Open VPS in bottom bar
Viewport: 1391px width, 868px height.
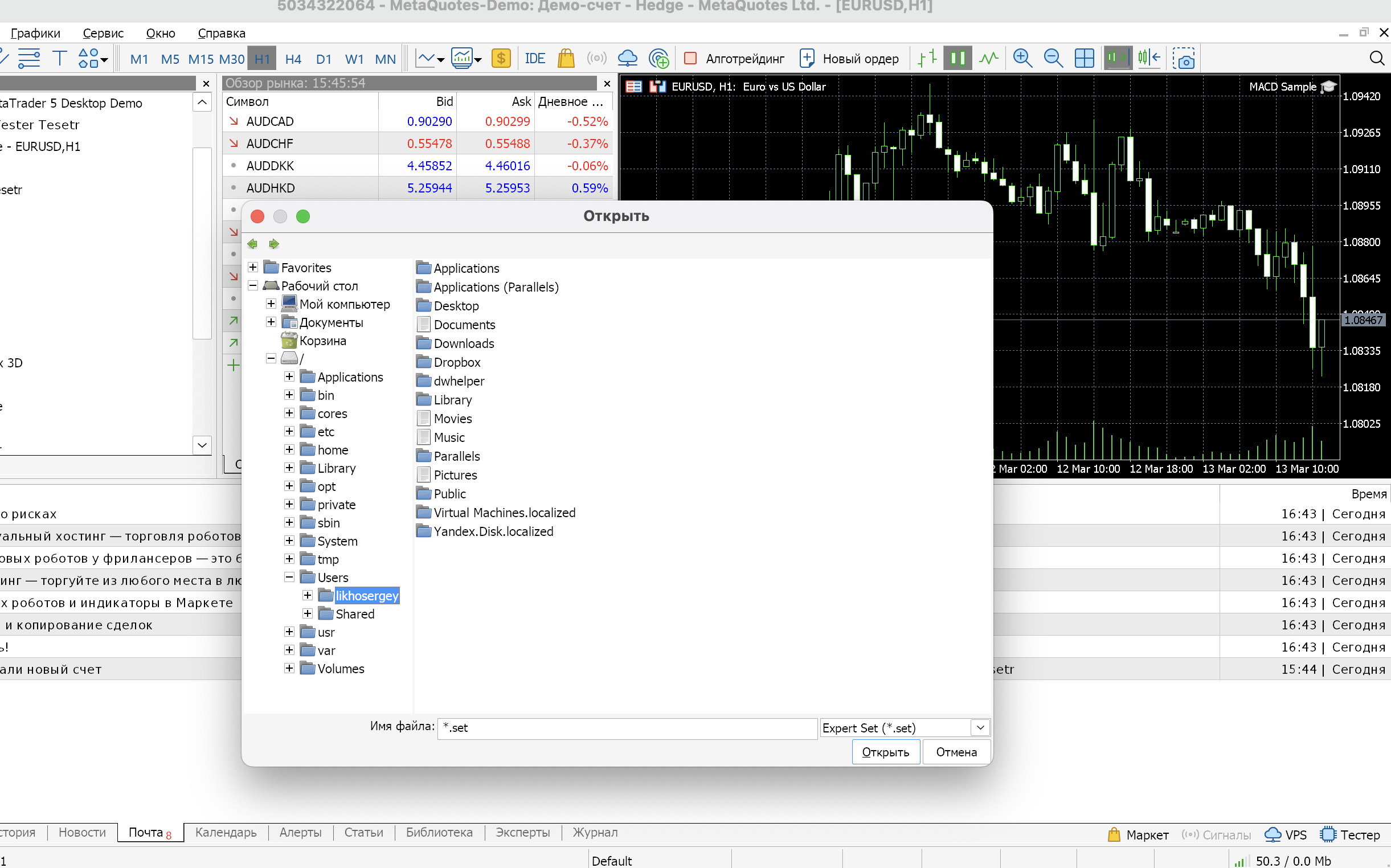[x=1287, y=836]
